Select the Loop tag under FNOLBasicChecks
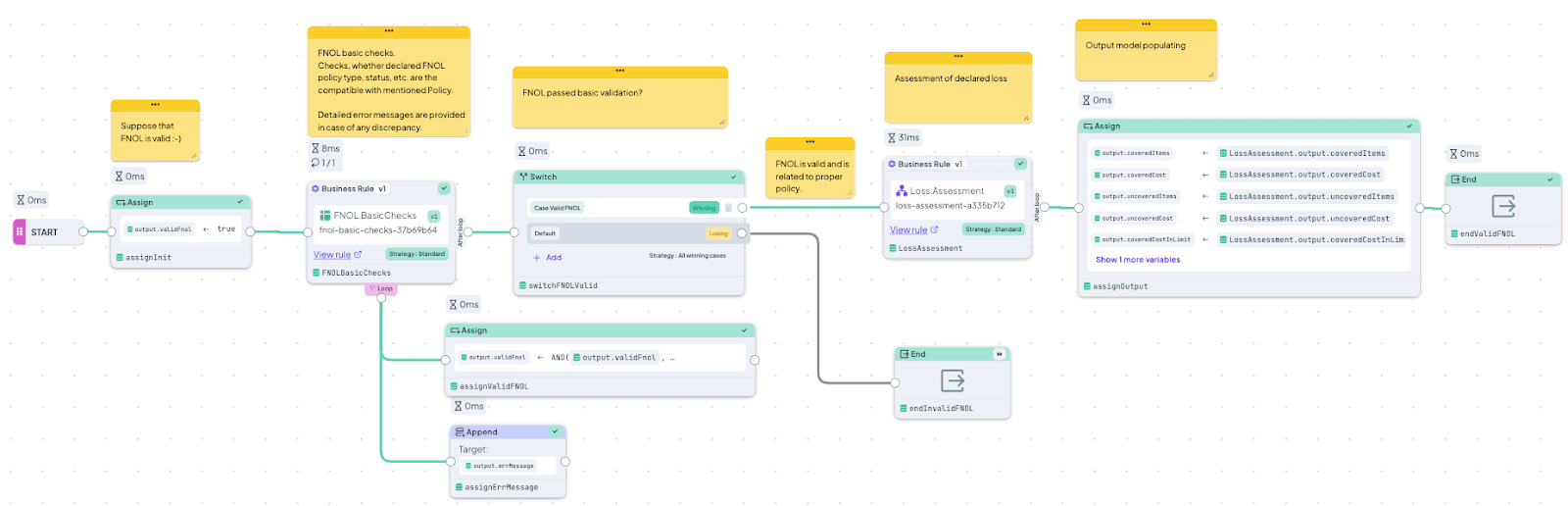Viewport: 1568px width, 506px height. click(381, 288)
